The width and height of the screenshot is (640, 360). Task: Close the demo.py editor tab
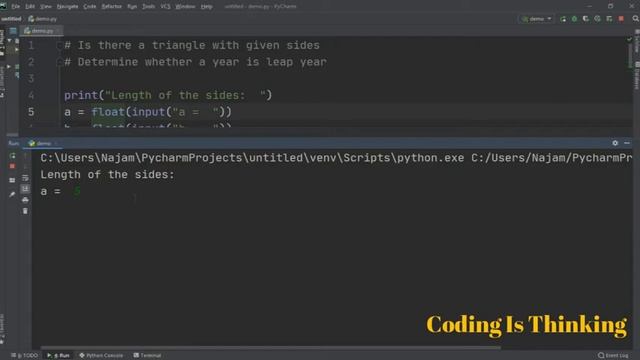[58, 31]
